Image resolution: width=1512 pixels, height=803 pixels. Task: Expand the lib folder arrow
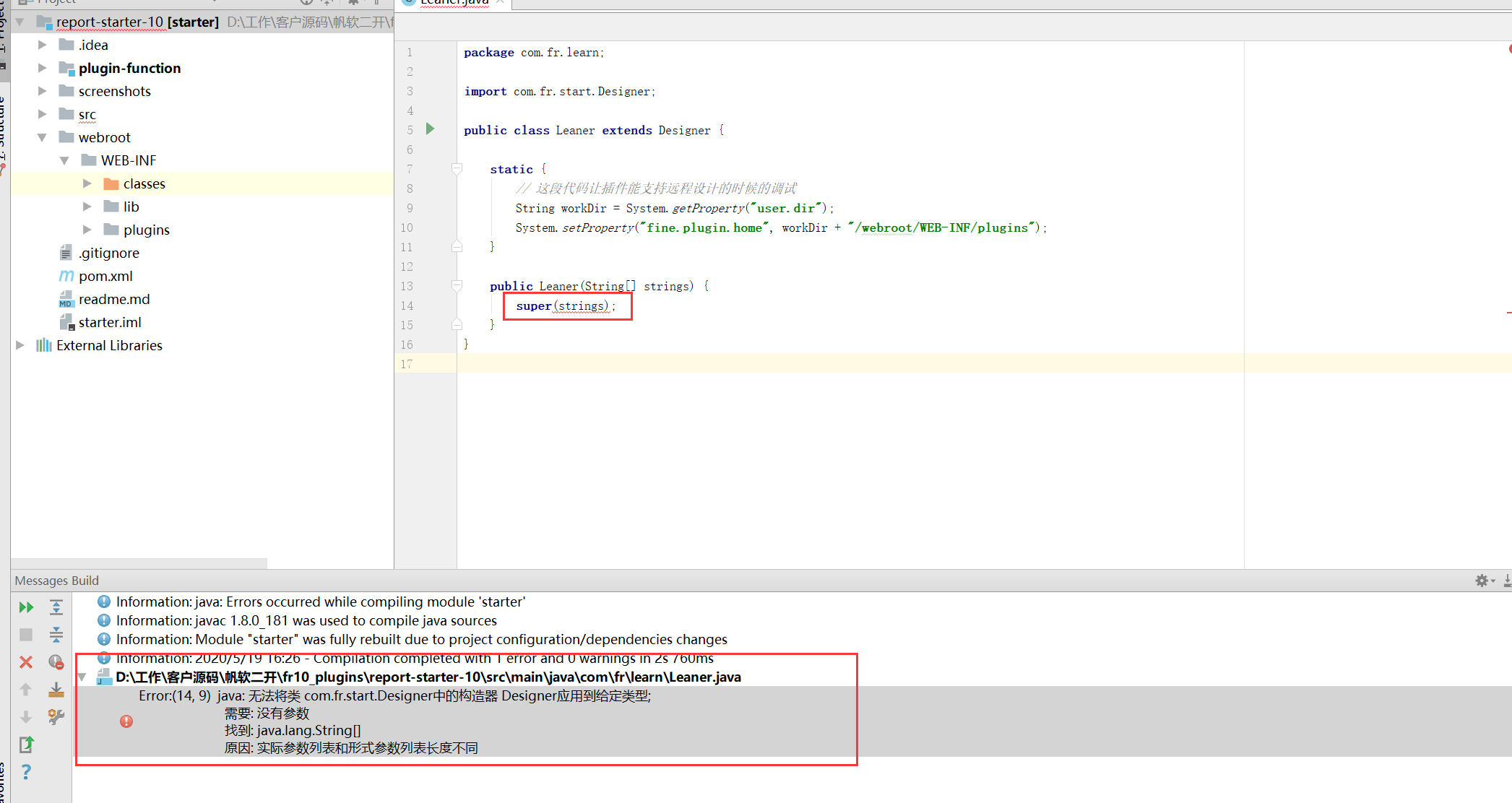[87, 207]
